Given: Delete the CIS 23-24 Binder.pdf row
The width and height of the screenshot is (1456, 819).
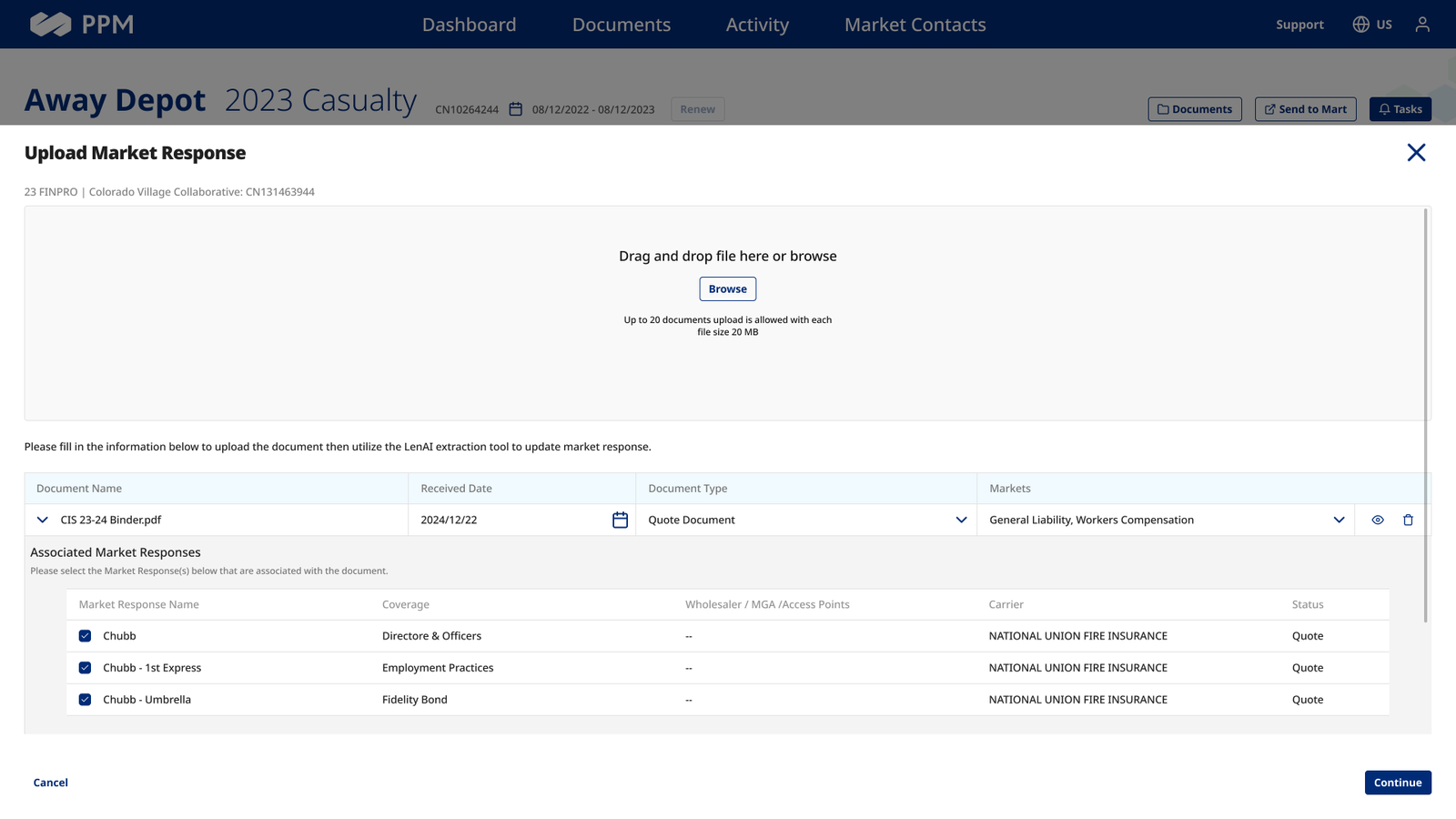Looking at the screenshot, I should 1408,520.
